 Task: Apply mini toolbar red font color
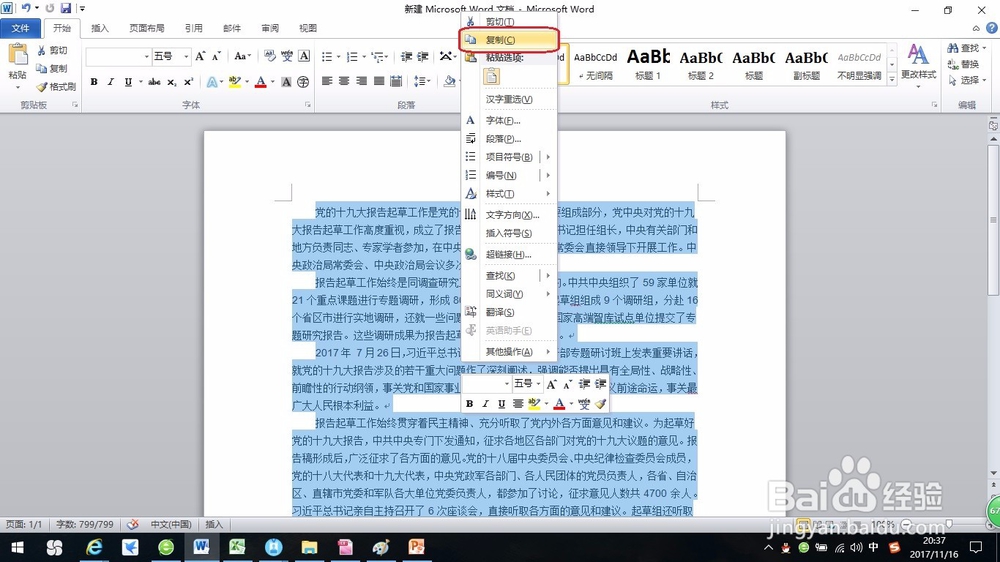pos(559,404)
